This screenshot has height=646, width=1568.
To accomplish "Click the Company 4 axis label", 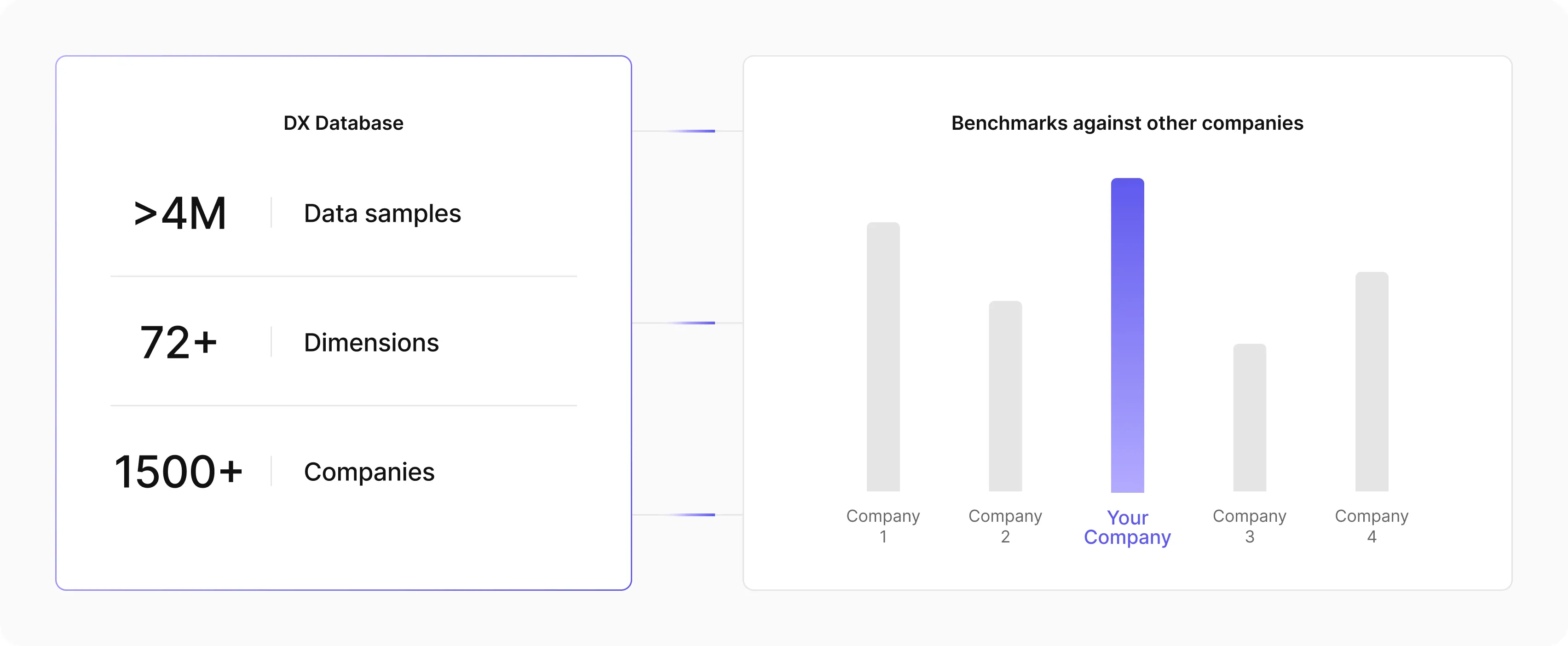I will click(x=1372, y=526).
